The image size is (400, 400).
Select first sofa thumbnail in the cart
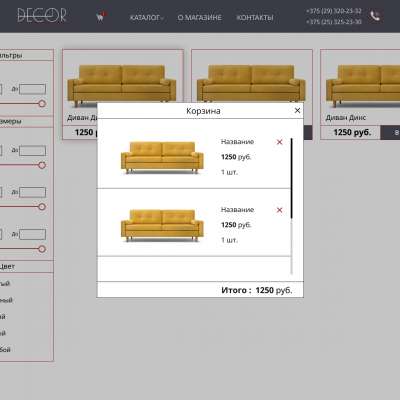pos(162,157)
